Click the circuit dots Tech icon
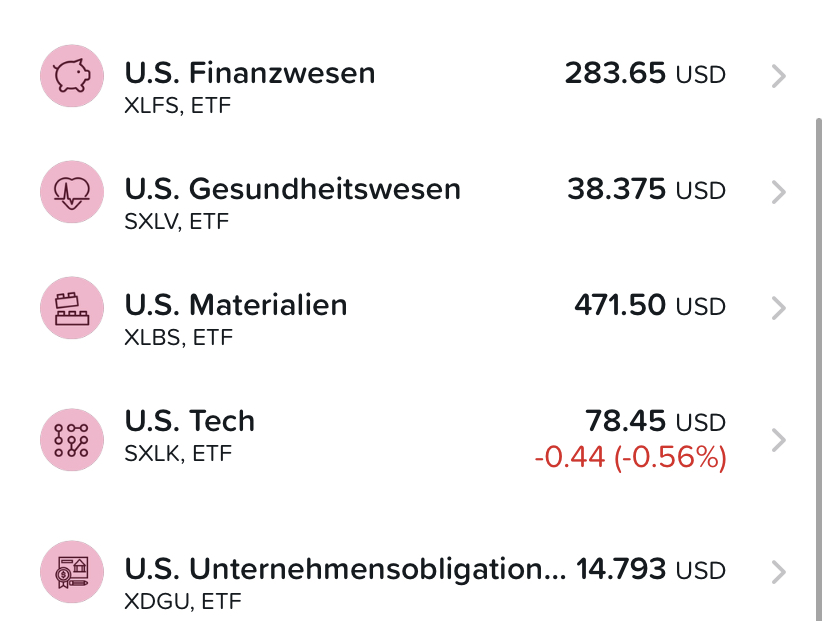The width and height of the screenshot is (828, 621). (x=72, y=440)
